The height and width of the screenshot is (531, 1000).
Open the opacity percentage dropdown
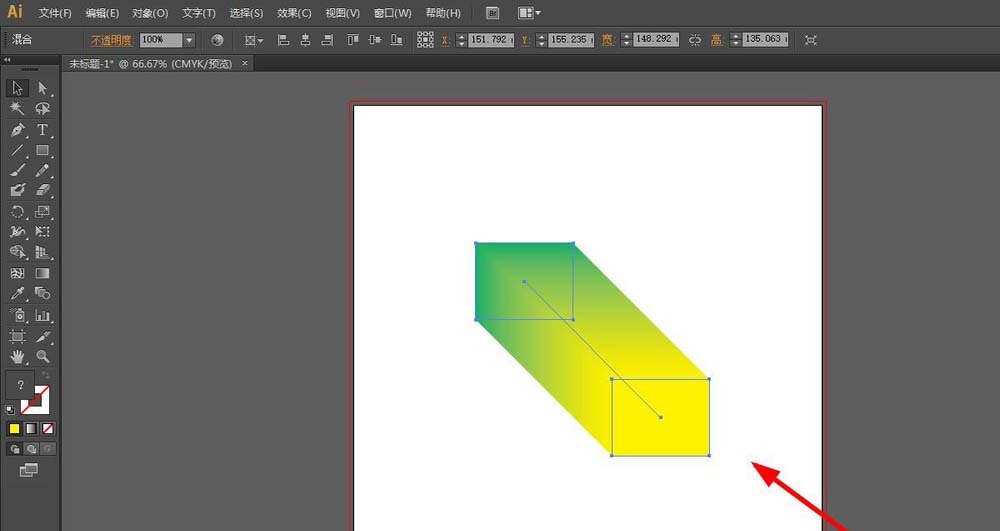pyautogui.click(x=189, y=40)
